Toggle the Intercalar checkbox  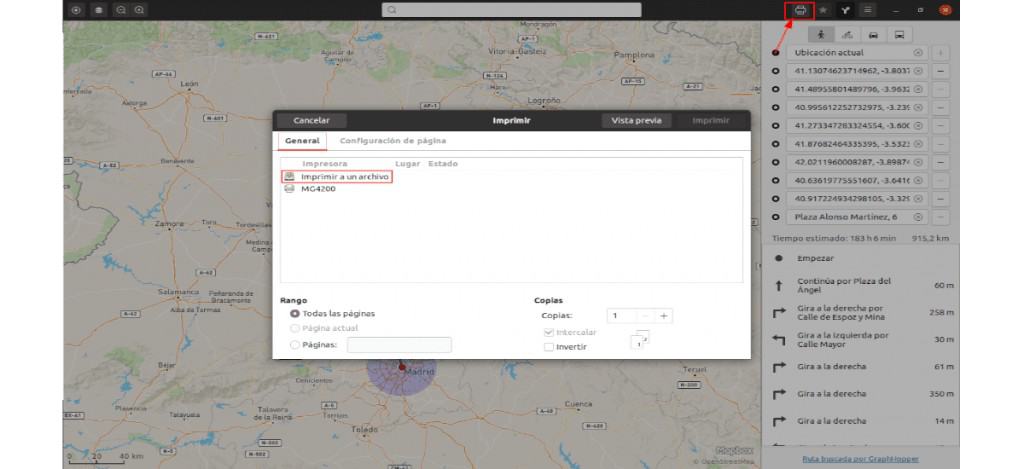(x=549, y=332)
